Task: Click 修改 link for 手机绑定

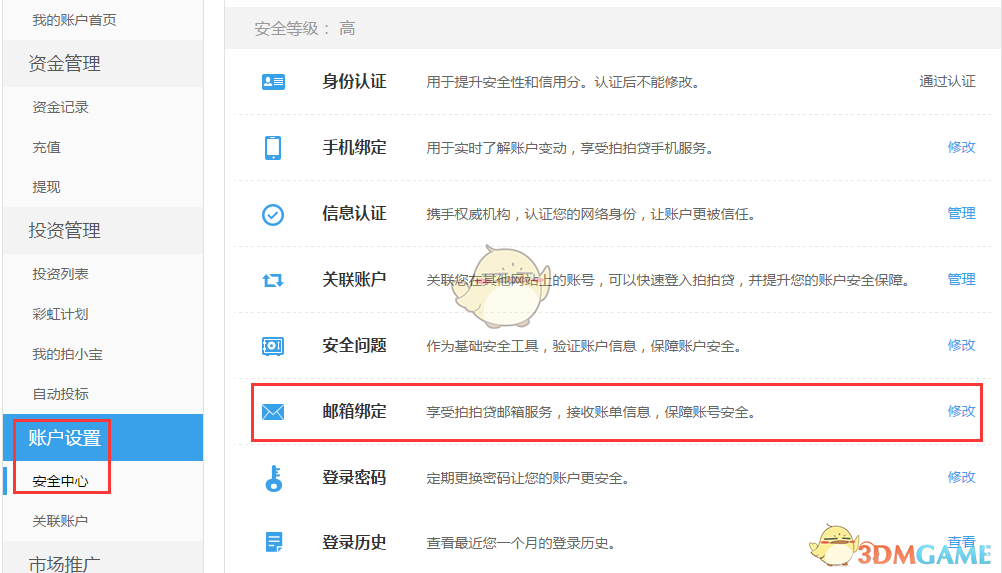Action: 961,147
